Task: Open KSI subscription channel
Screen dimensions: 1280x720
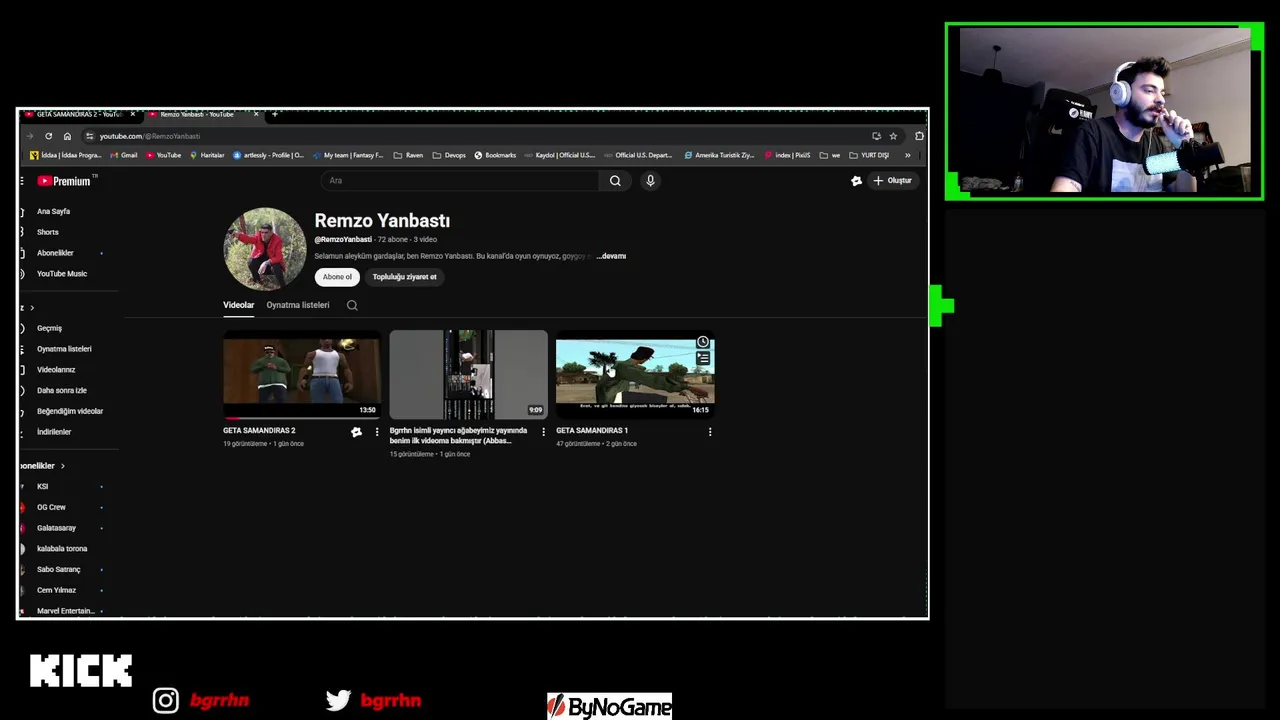Action: point(42,487)
